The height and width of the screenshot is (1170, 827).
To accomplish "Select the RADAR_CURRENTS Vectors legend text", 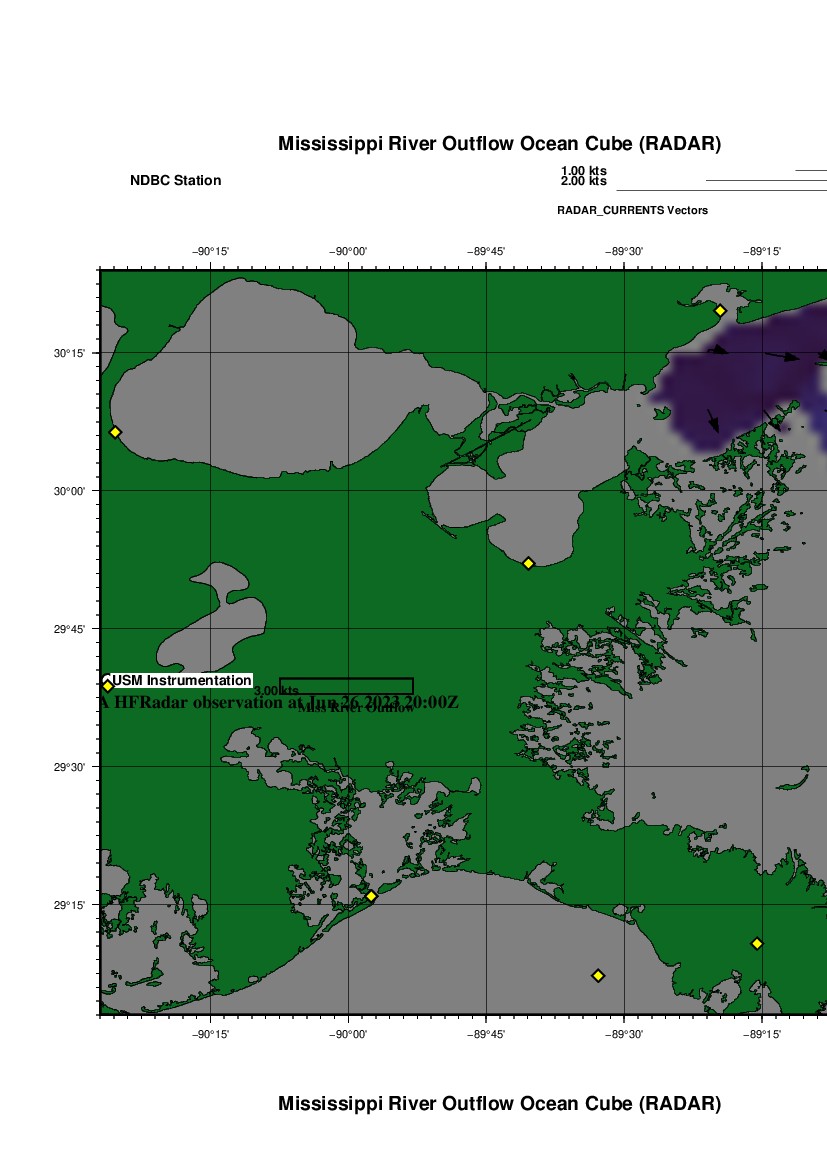I will [632, 210].
